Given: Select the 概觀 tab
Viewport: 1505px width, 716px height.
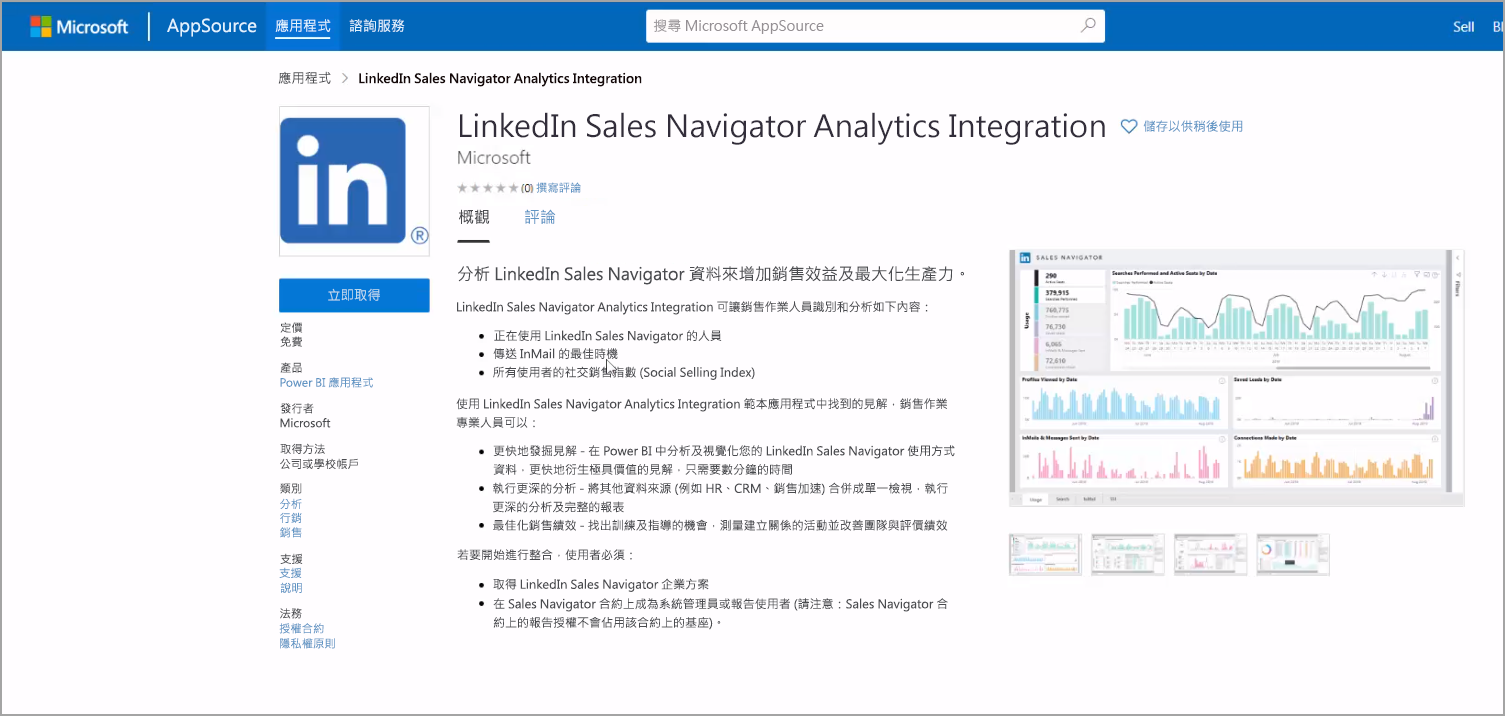Looking at the screenshot, I should tap(474, 217).
